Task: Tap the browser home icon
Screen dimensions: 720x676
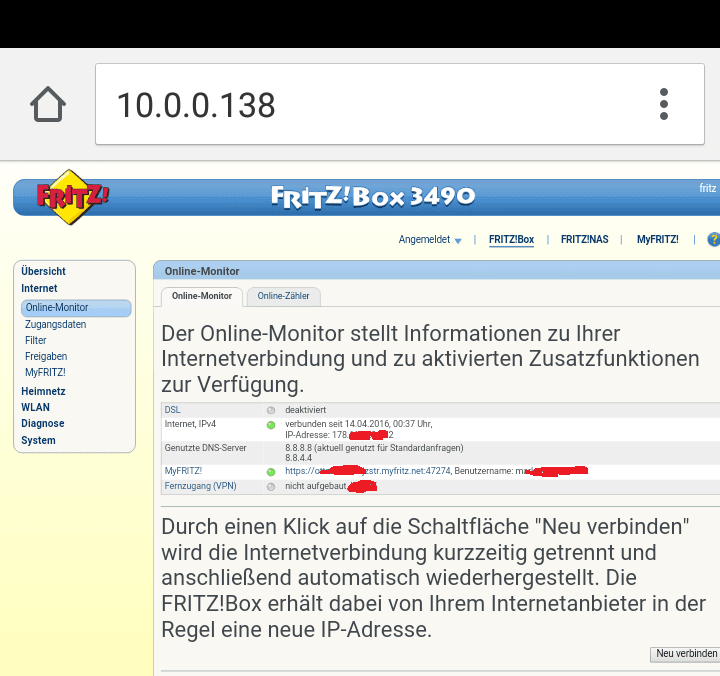Action: (x=48, y=104)
